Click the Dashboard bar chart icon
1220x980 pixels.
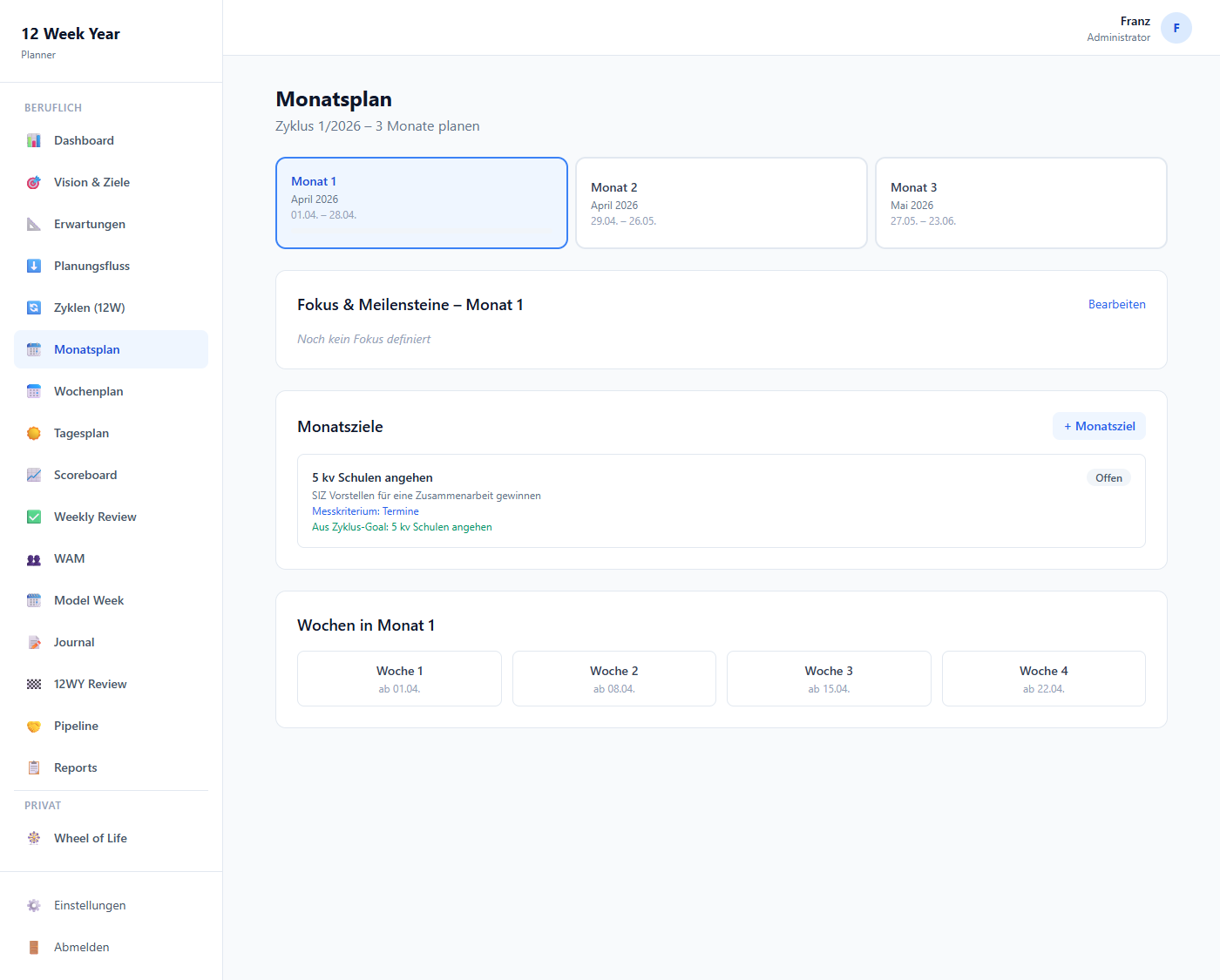pos(34,140)
